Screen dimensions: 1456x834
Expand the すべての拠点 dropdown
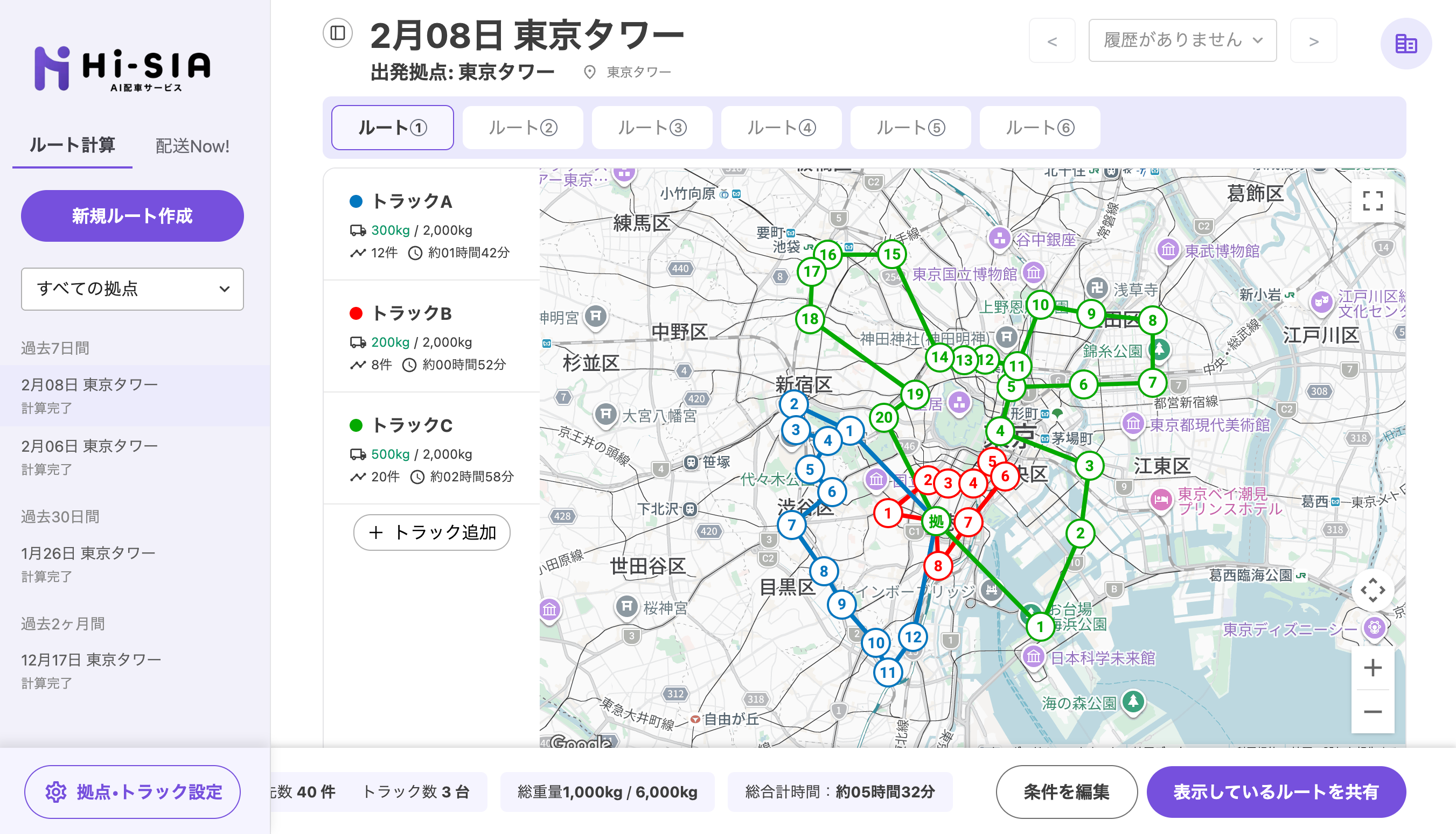point(133,289)
